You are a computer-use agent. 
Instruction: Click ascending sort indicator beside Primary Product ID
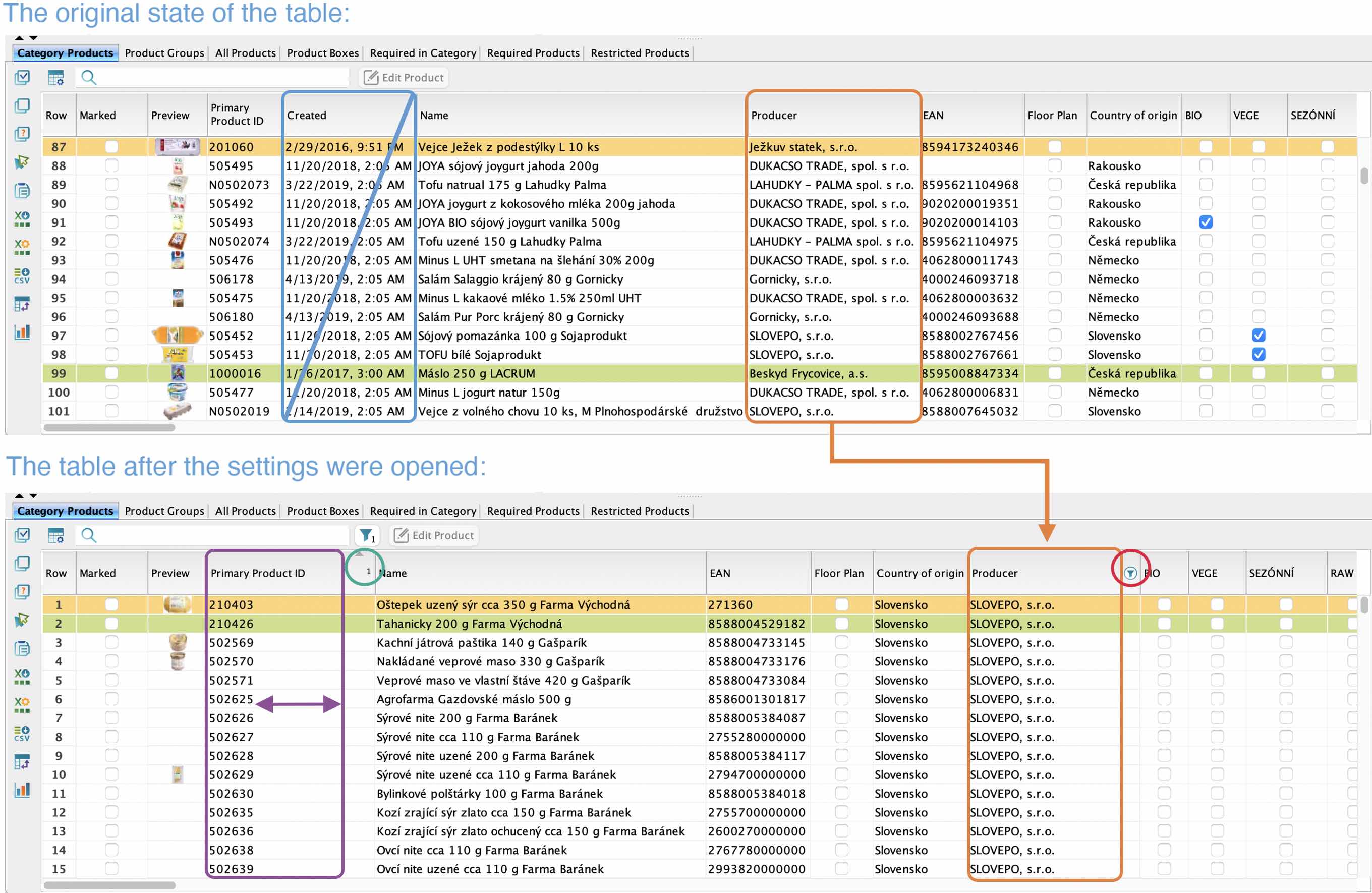tap(359, 554)
